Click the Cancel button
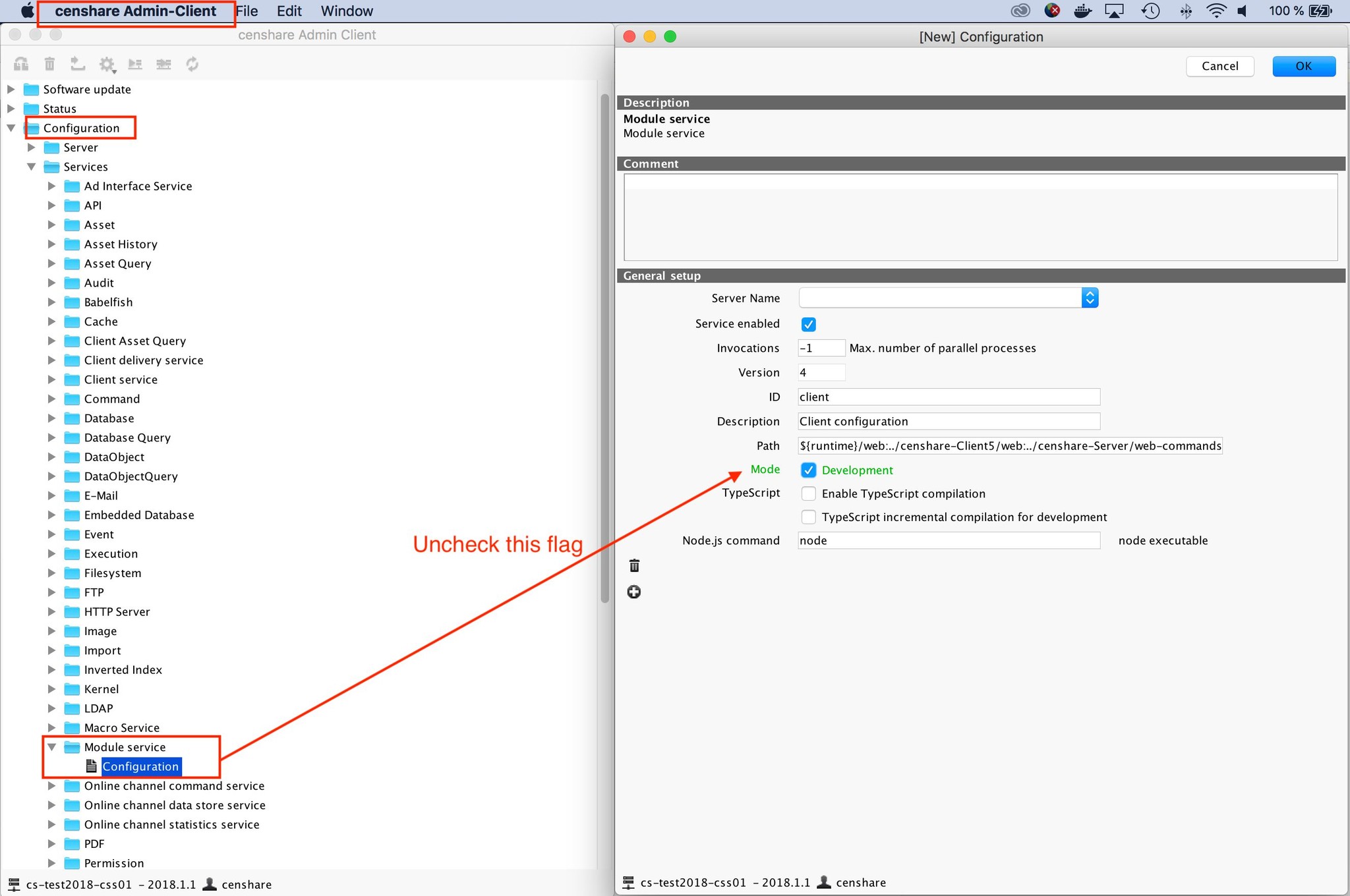Image resolution: width=1350 pixels, height=896 pixels. pyautogui.click(x=1219, y=66)
